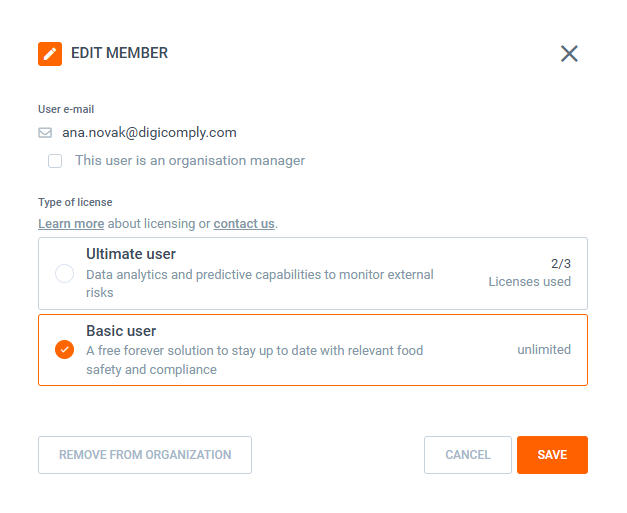Click the 'unlimited' license label
The image size is (627, 513).
544,350
